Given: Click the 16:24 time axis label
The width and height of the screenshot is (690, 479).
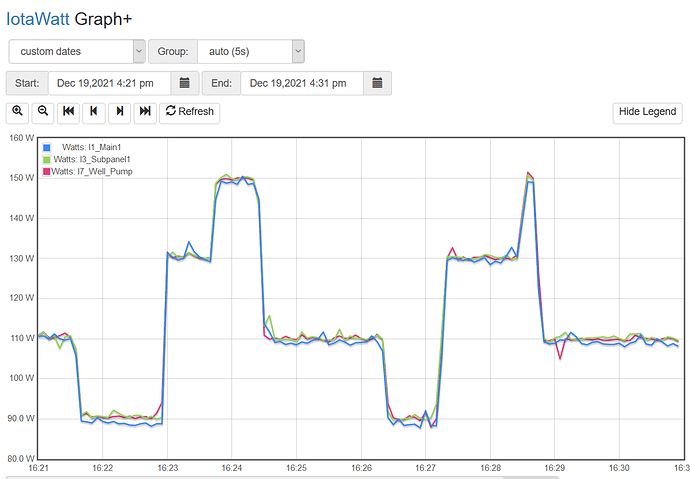Looking at the screenshot, I should pyautogui.click(x=232, y=468).
